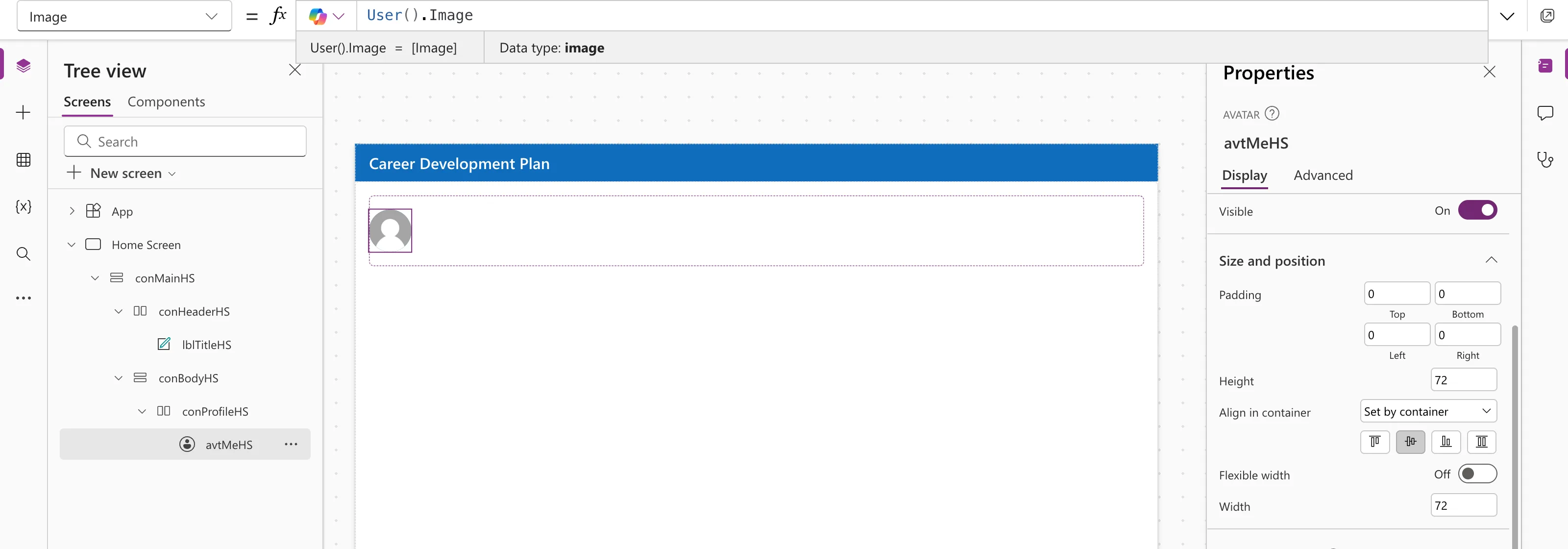Select the Screens tab
Image resolution: width=1568 pixels, height=549 pixels.
point(87,101)
